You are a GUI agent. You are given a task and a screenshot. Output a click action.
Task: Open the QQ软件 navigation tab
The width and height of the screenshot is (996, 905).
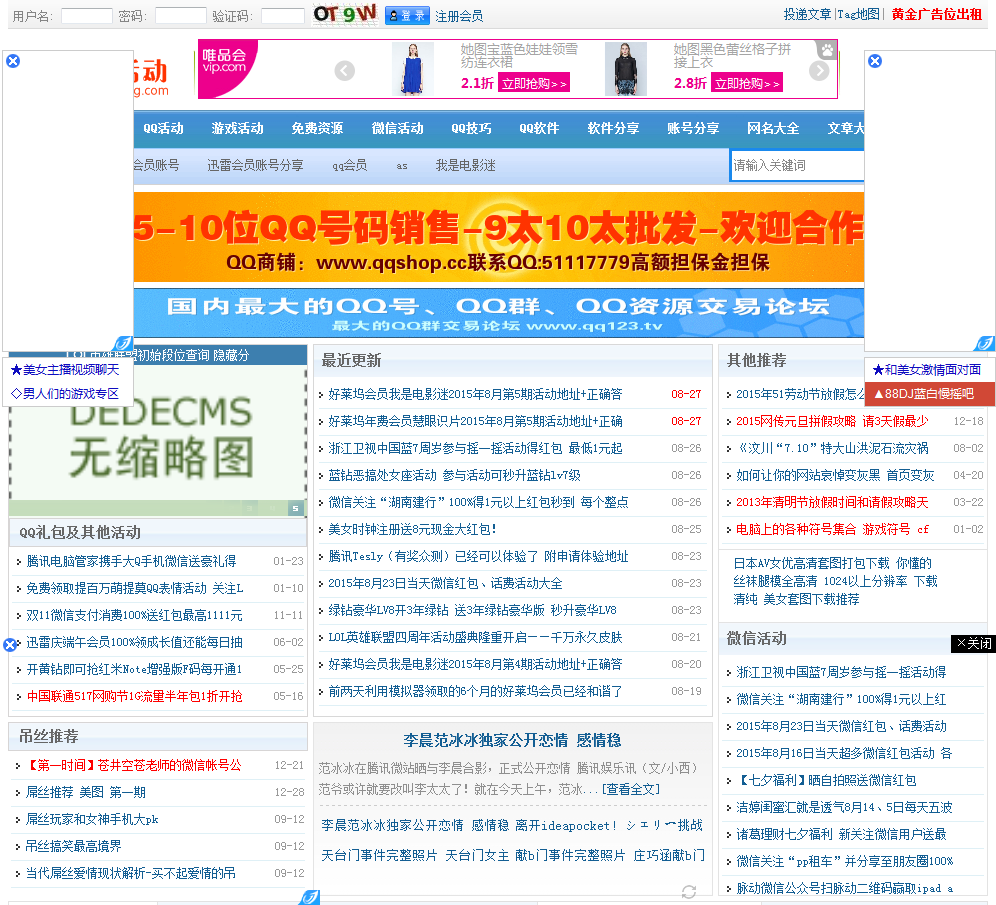coord(539,128)
